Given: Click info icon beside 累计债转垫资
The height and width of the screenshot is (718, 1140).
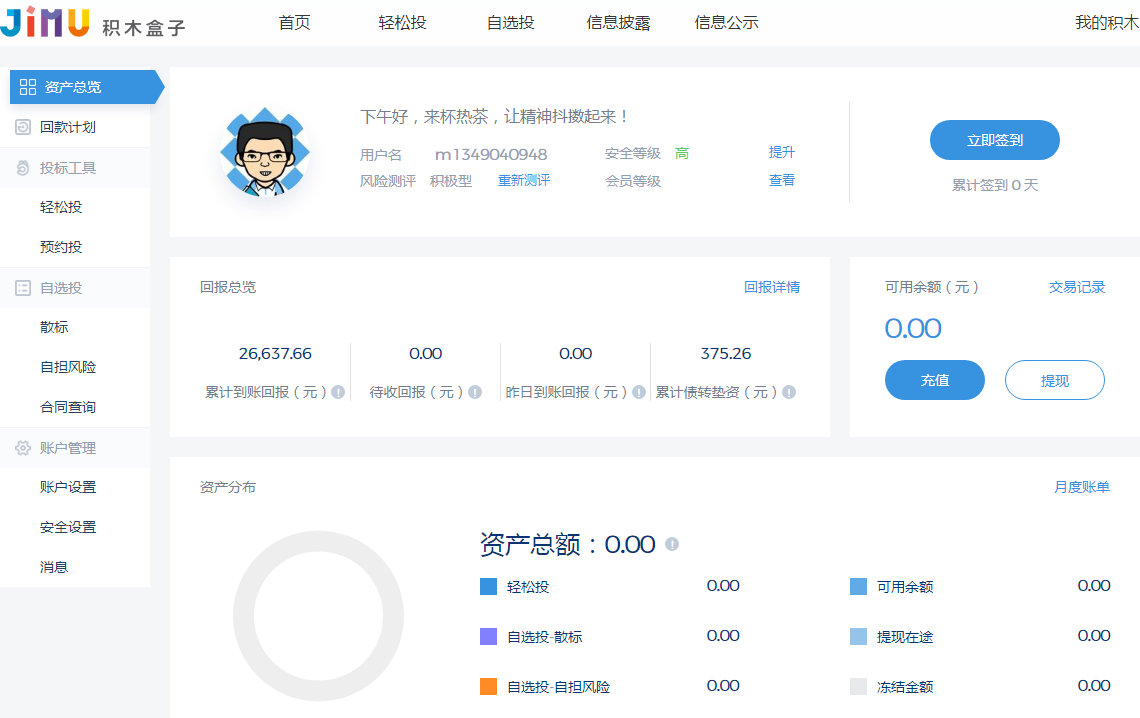Looking at the screenshot, I should tap(790, 393).
